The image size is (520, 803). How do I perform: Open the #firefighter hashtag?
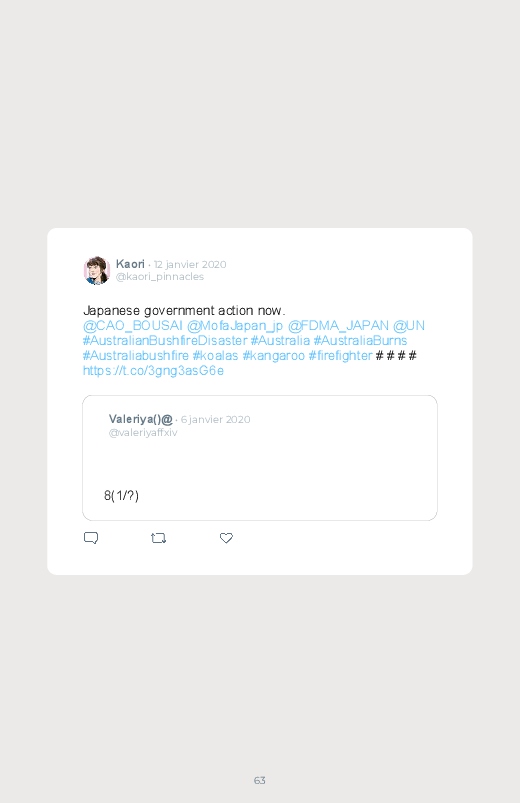(340, 355)
